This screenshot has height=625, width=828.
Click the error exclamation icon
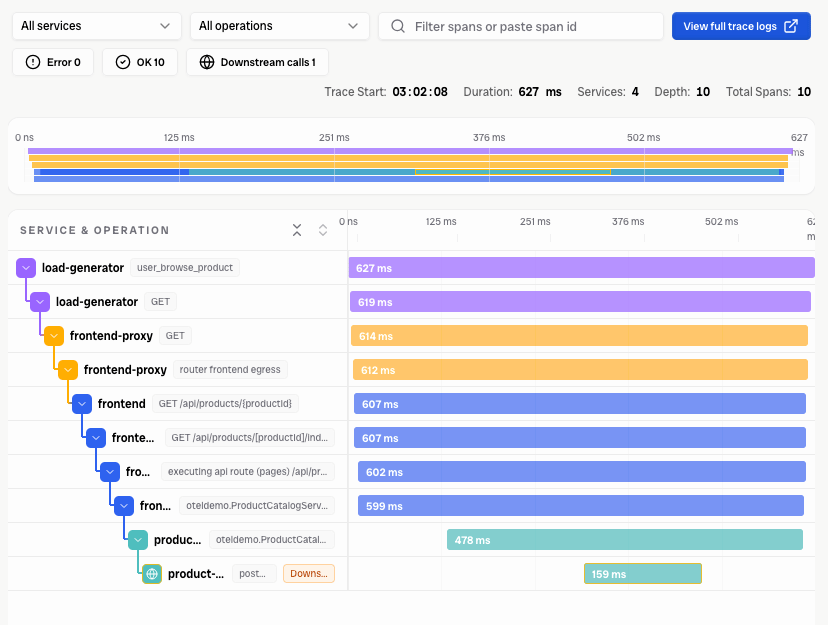[33, 62]
